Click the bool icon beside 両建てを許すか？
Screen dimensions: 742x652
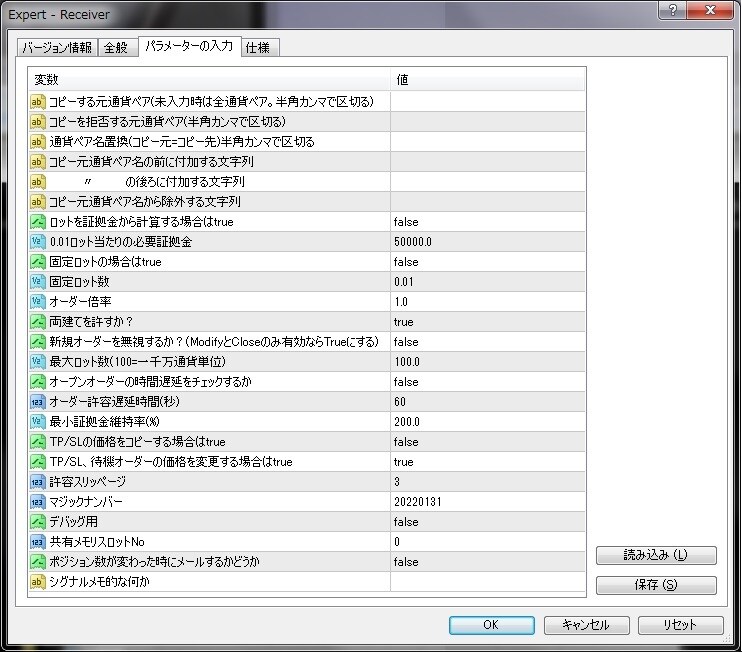tap(37, 322)
